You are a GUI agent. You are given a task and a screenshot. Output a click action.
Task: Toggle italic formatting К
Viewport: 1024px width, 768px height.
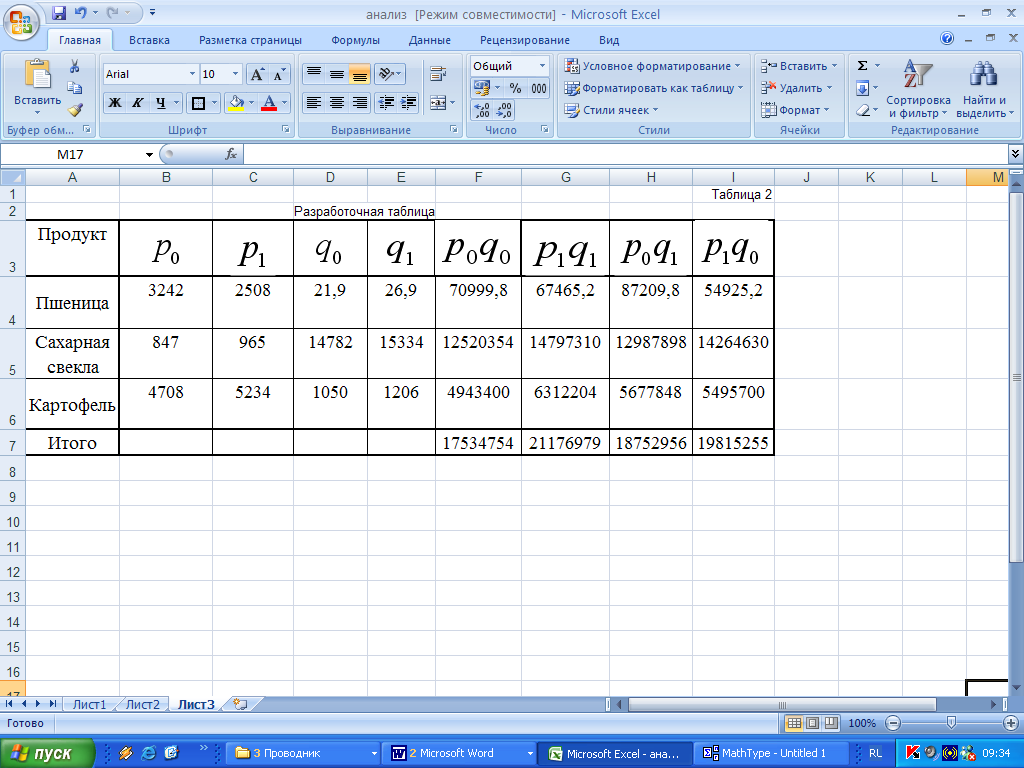coord(137,103)
